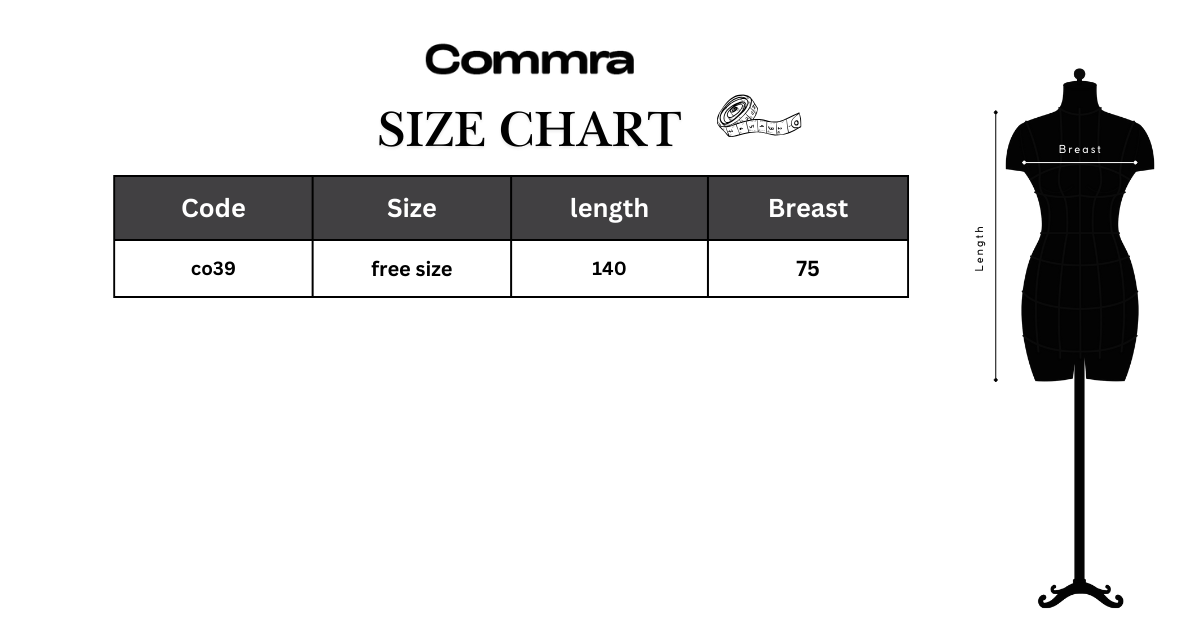Click the vertical Length text label
This screenshot has height=630, width=1200.
point(980,248)
